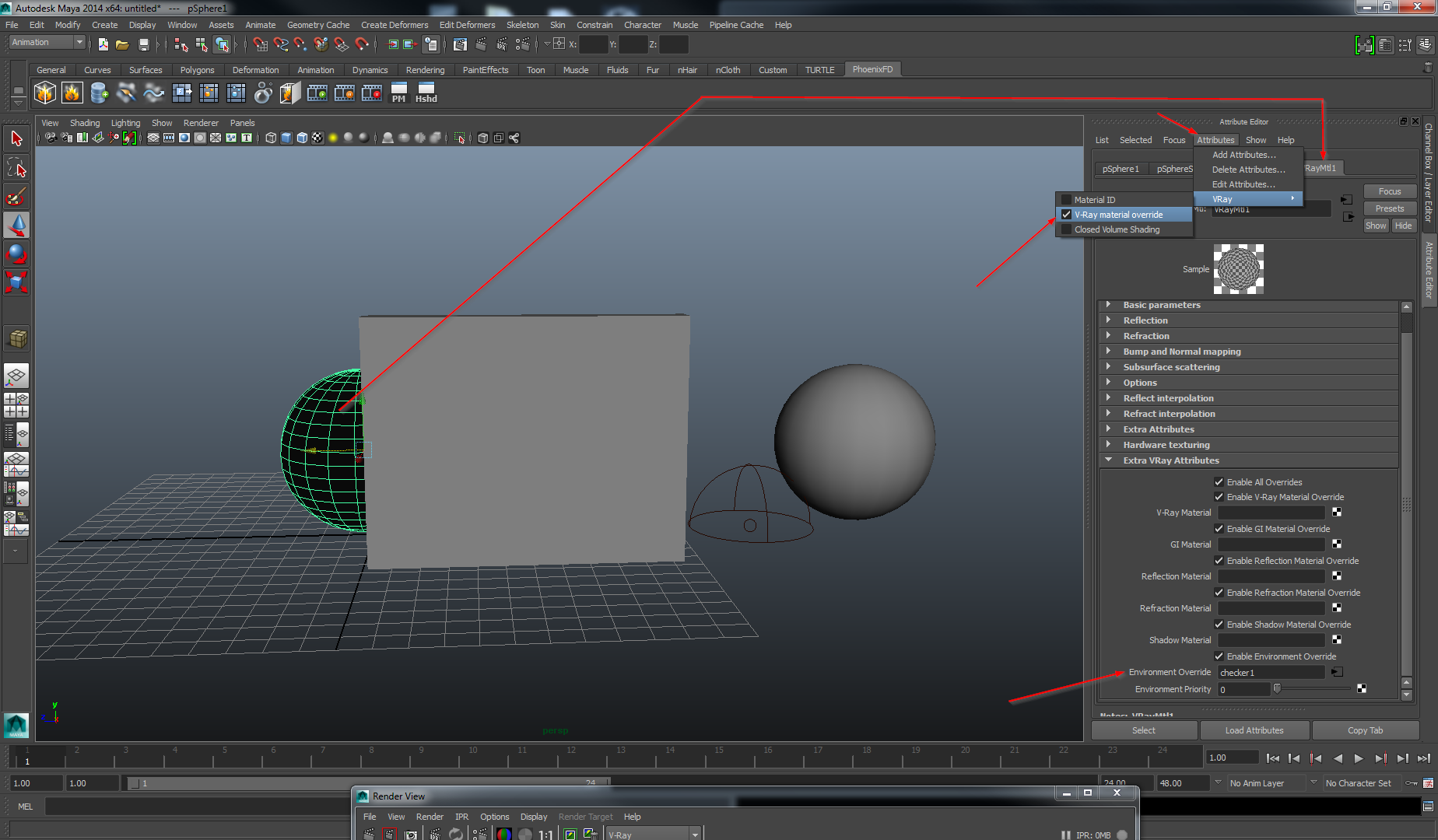Image resolution: width=1438 pixels, height=840 pixels.
Task: Click the Presets button
Action: click(x=1389, y=208)
